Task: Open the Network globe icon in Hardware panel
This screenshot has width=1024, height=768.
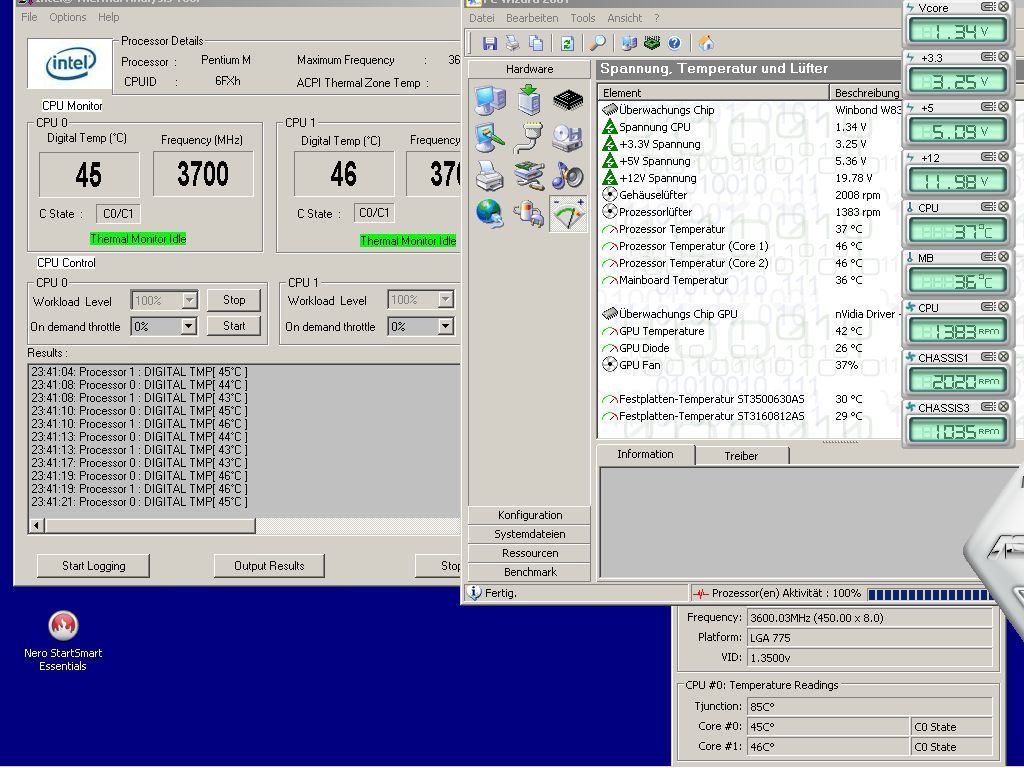Action: point(490,213)
